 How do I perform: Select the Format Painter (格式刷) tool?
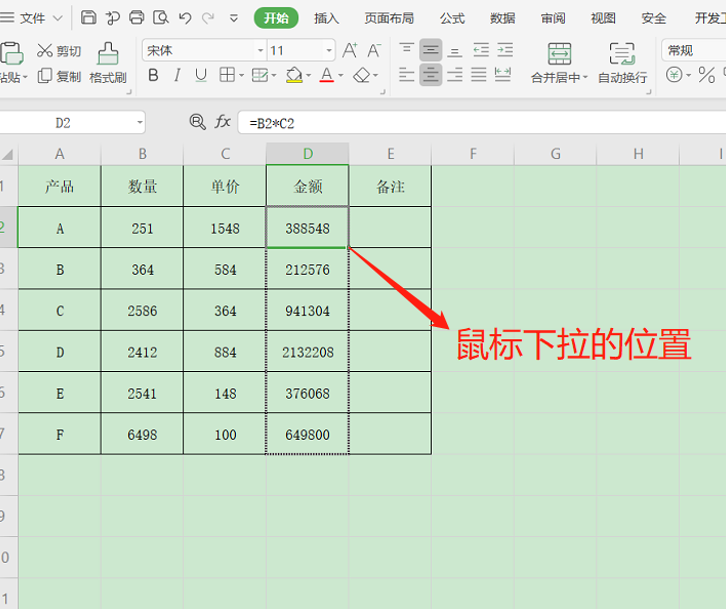click(x=108, y=63)
